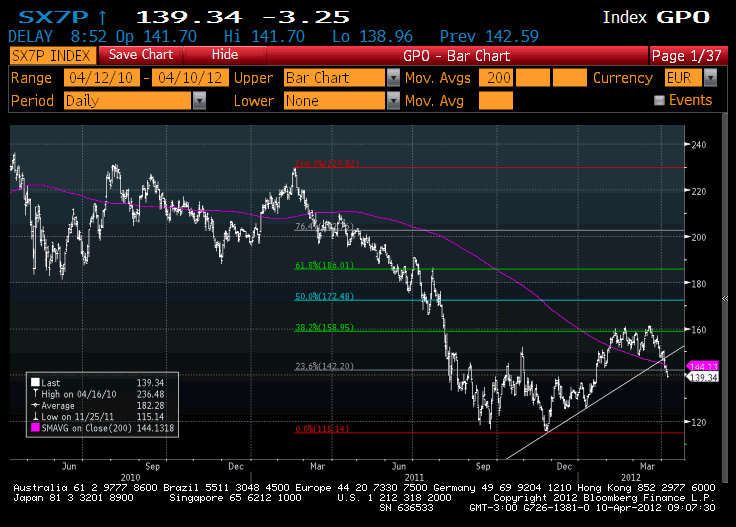The width and height of the screenshot is (736, 527).
Task: Click the SX7P INDEX ticker field
Action: [53, 56]
